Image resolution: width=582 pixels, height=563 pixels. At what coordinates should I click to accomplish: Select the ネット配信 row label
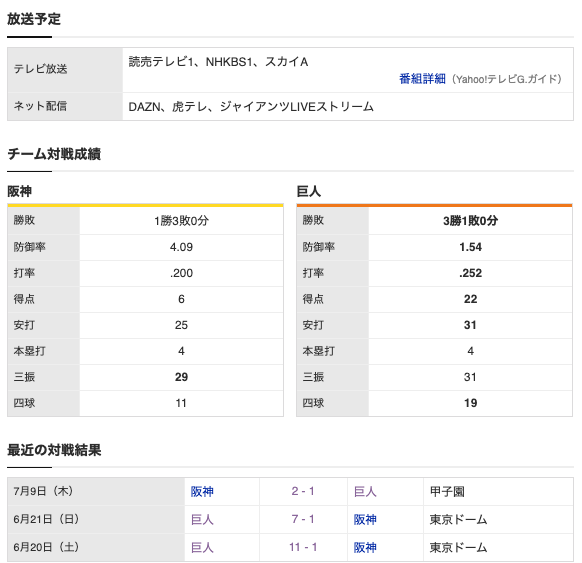coord(40,106)
